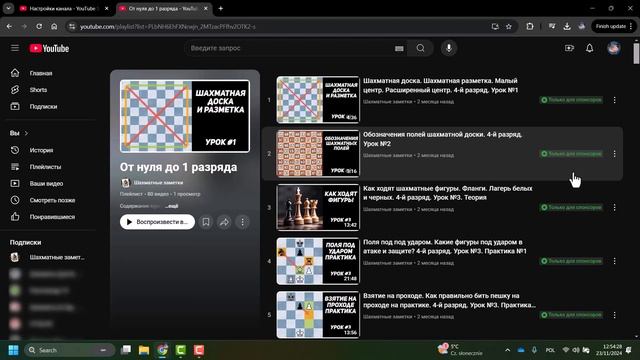Open video title Шахматная доска. Урок №1
Viewport: 640px width, 360px height.
[440, 85]
